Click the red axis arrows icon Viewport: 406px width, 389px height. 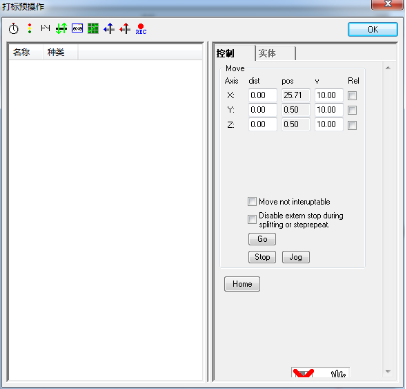[x=125, y=29]
